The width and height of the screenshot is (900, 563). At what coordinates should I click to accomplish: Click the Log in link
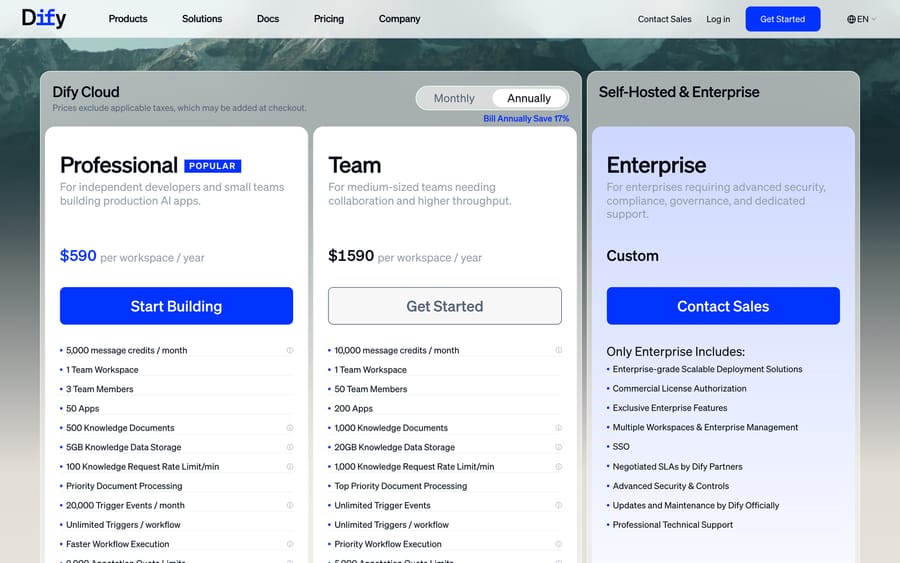click(x=718, y=19)
